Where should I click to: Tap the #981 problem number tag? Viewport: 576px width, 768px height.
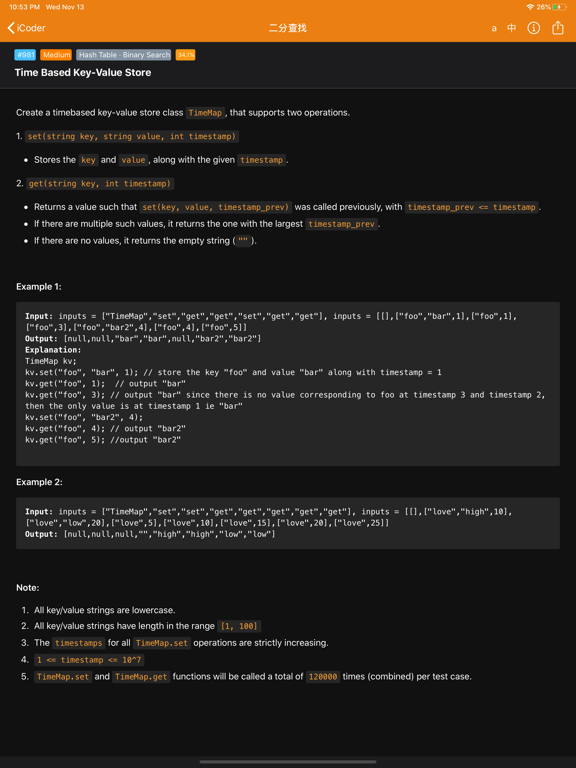[25, 55]
